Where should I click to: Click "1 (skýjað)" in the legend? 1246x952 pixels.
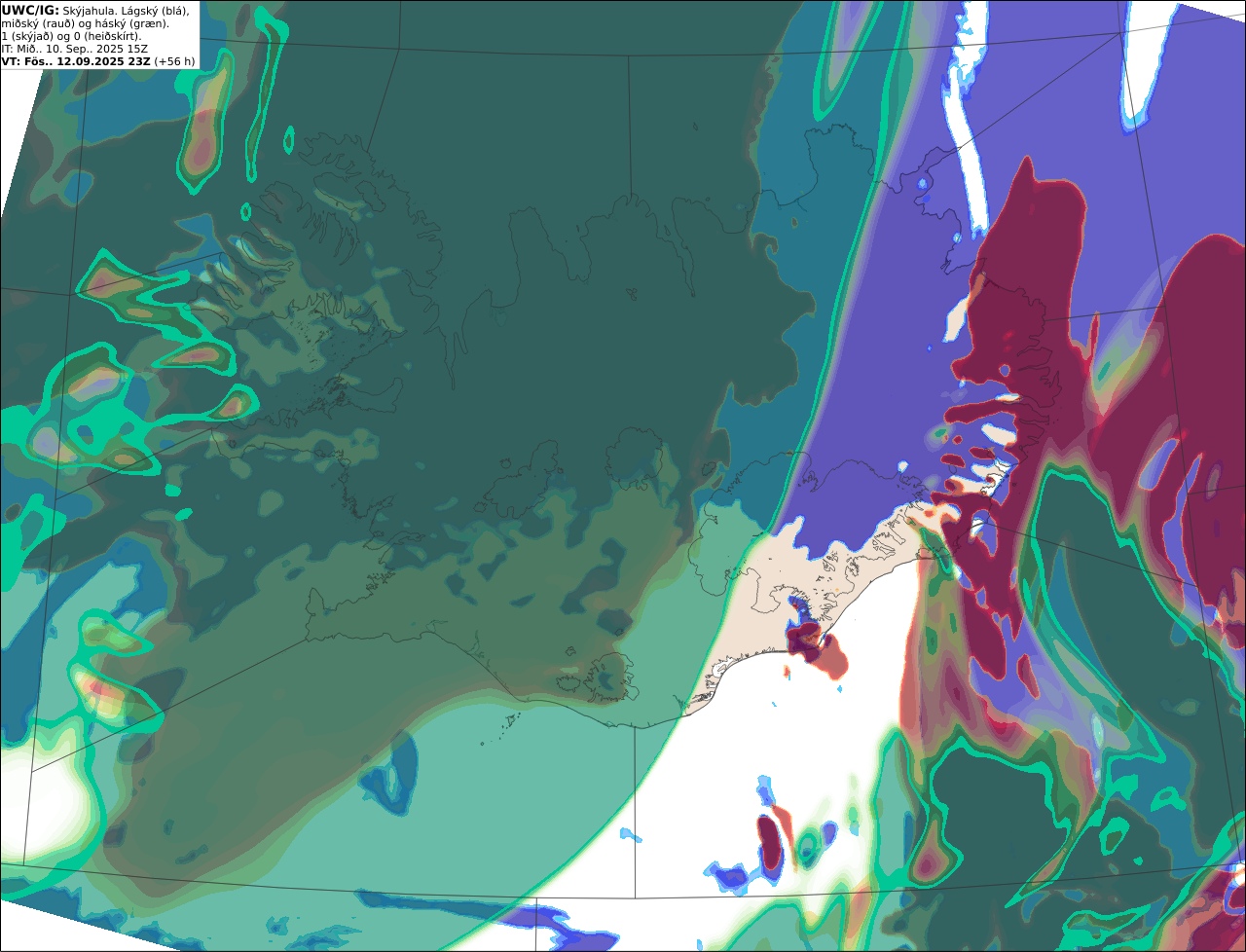pyautogui.click(x=27, y=37)
